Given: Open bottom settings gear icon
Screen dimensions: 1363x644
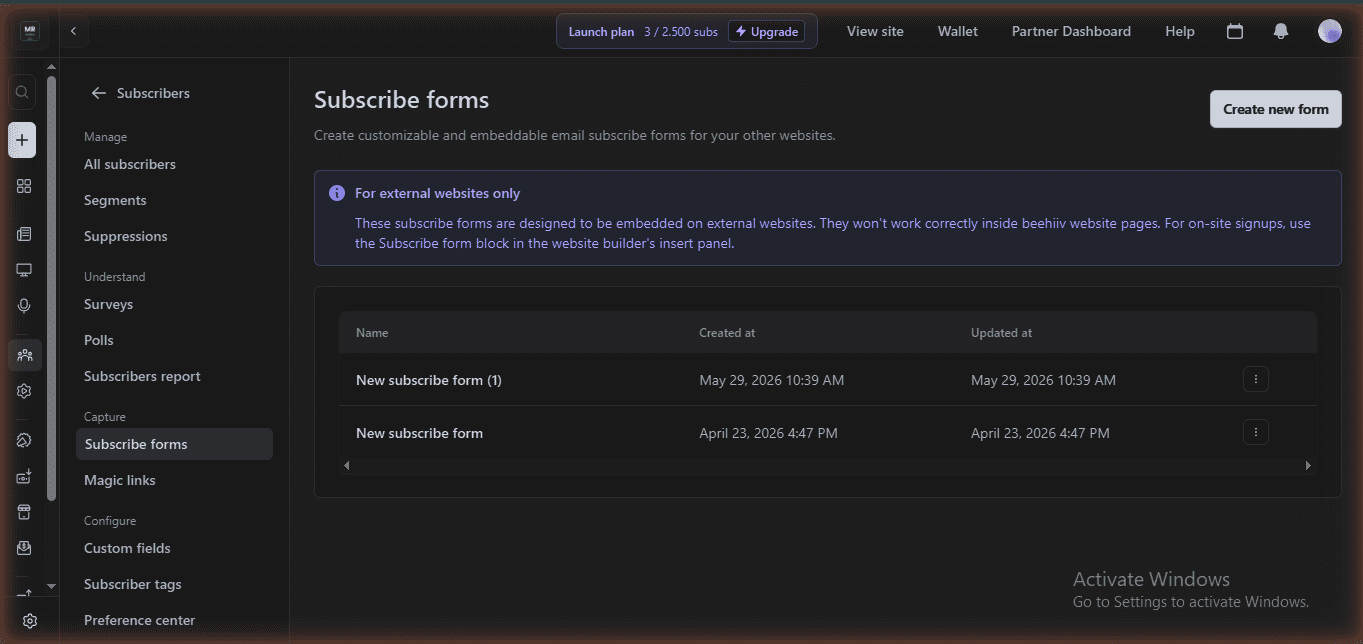Looking at the screenshot, I should click(30, 621).
